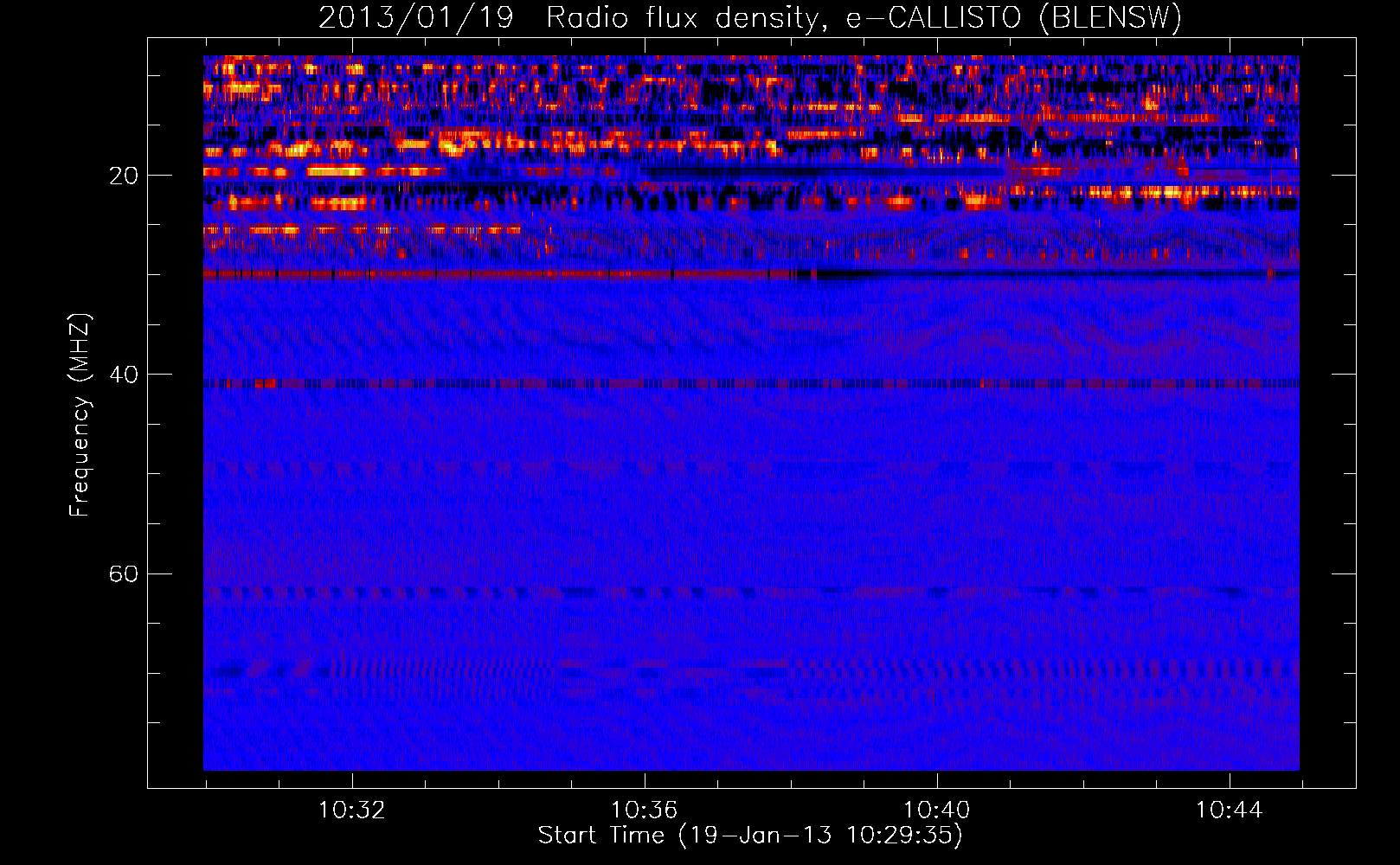Click the '10:36' time tick label

644,811
